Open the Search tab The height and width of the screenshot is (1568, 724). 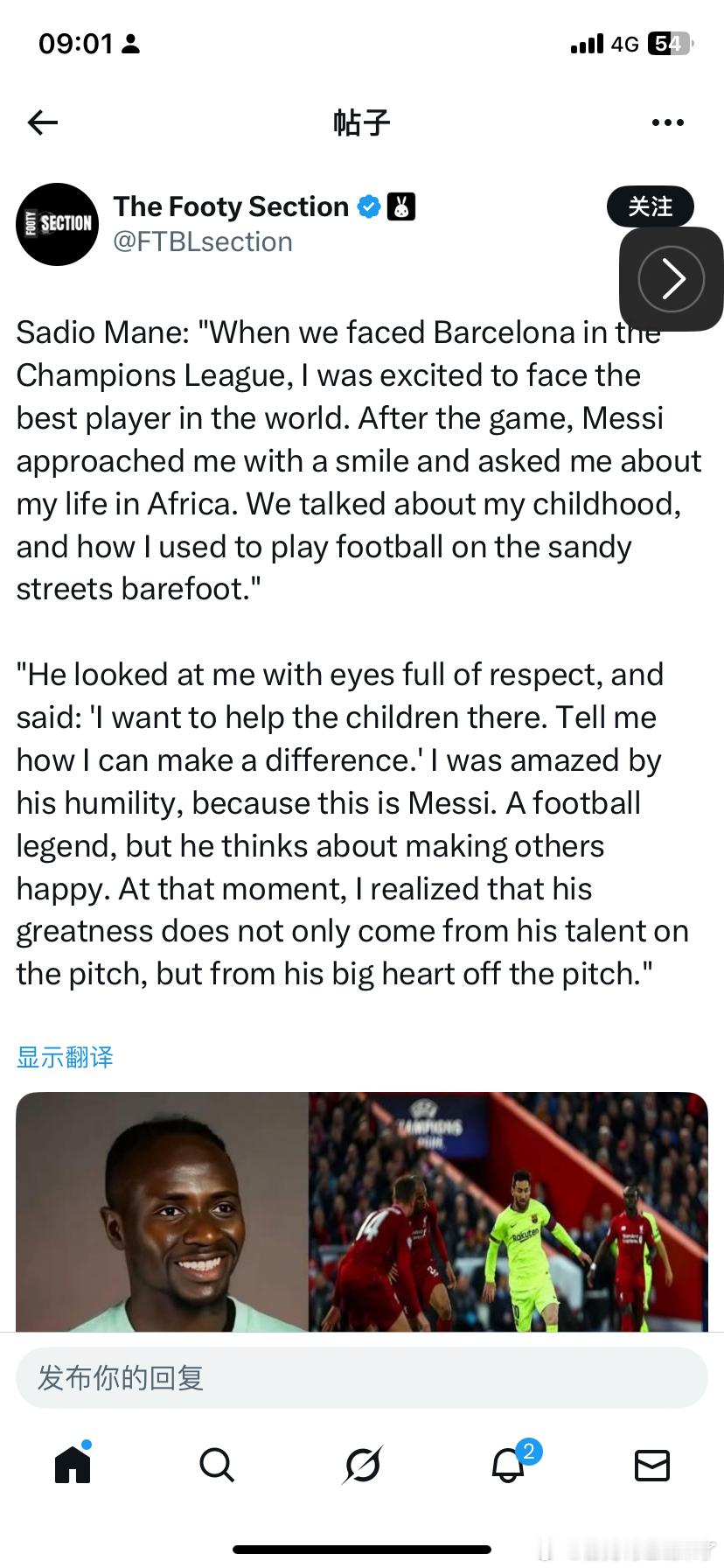point(216,1464)
